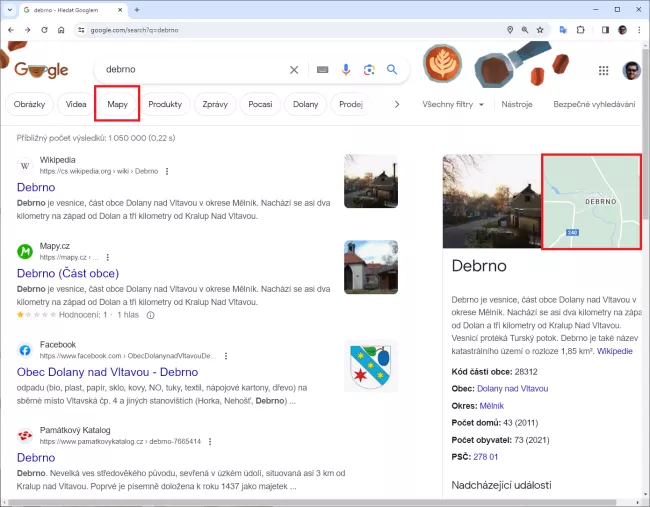The height and width of the screenshot is (507, 650).
Task: Open the Památkový Katalog Debrno link
Action: [x=36, y=458]
